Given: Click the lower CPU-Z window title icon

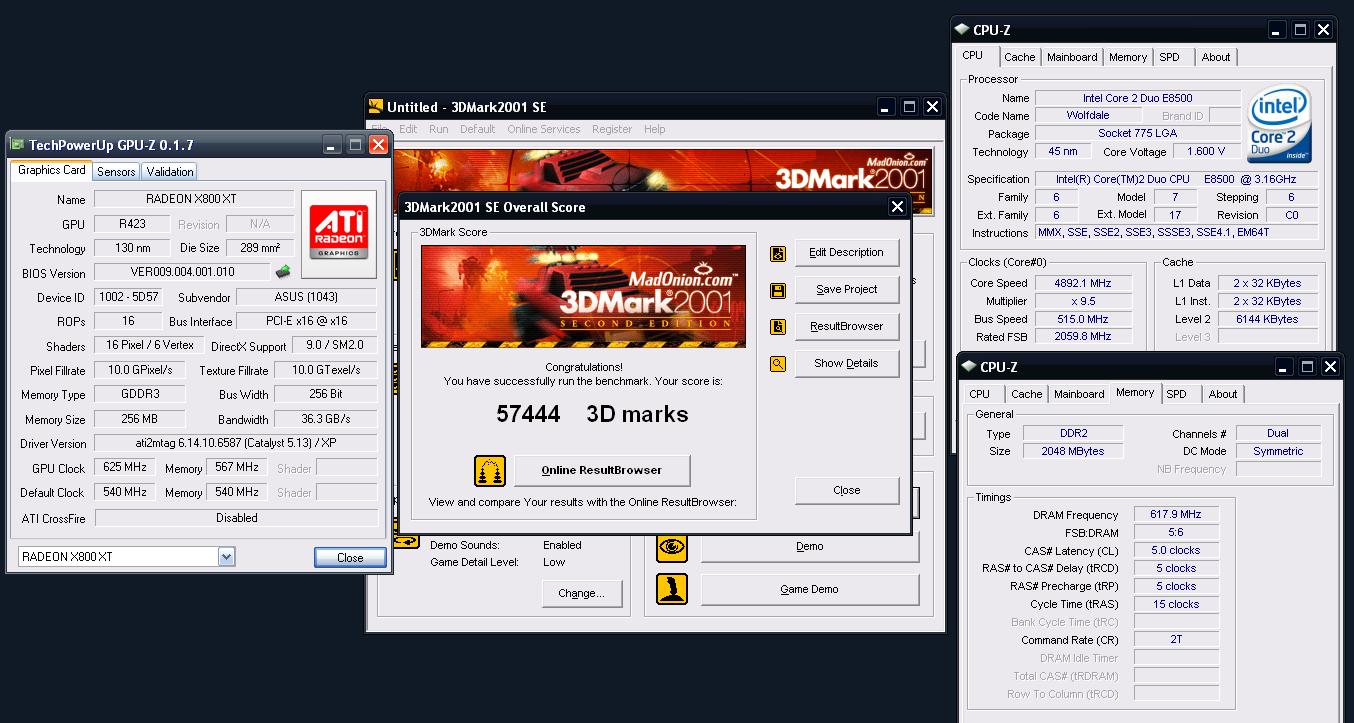Looking at the screenshot, I should tap(969, 367).
